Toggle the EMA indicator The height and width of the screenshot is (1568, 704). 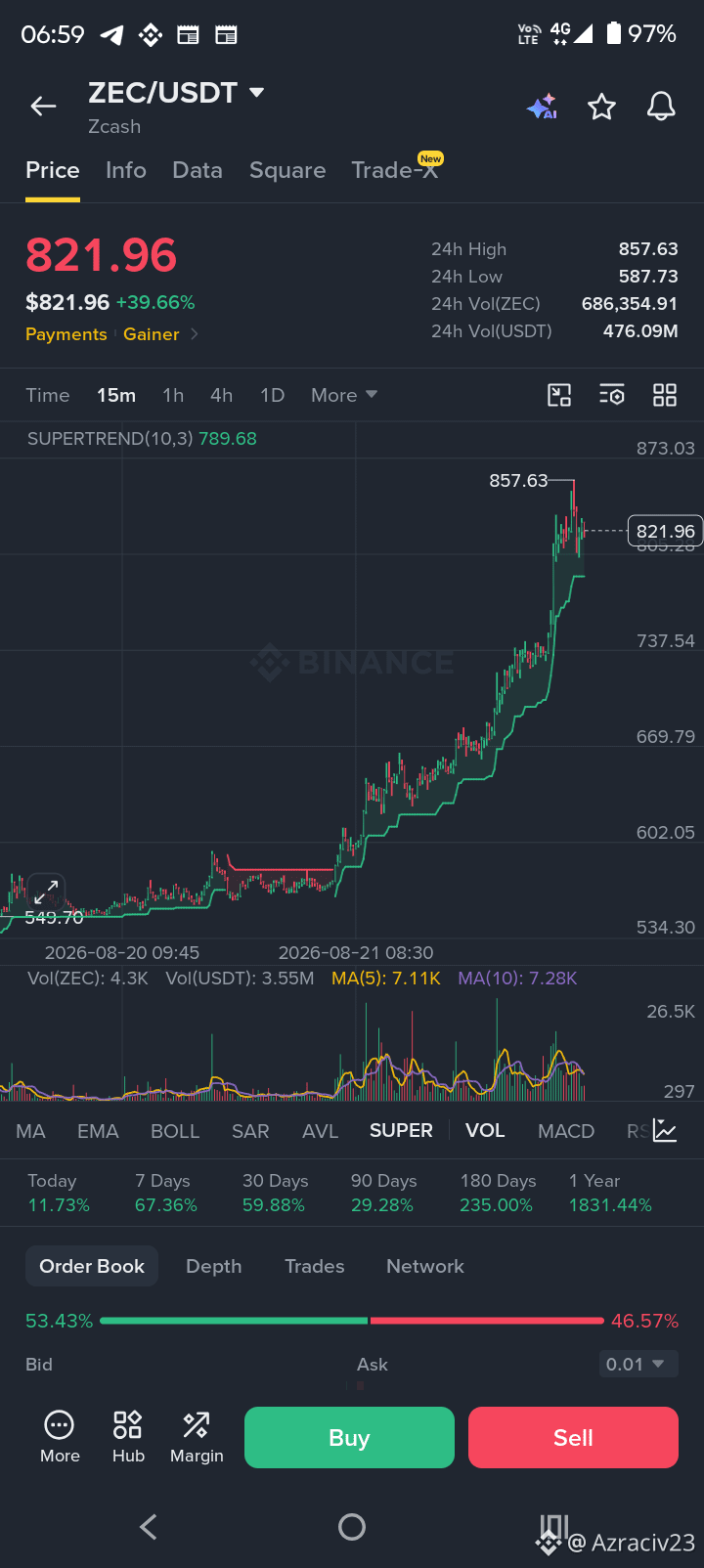coord(98,1131)
